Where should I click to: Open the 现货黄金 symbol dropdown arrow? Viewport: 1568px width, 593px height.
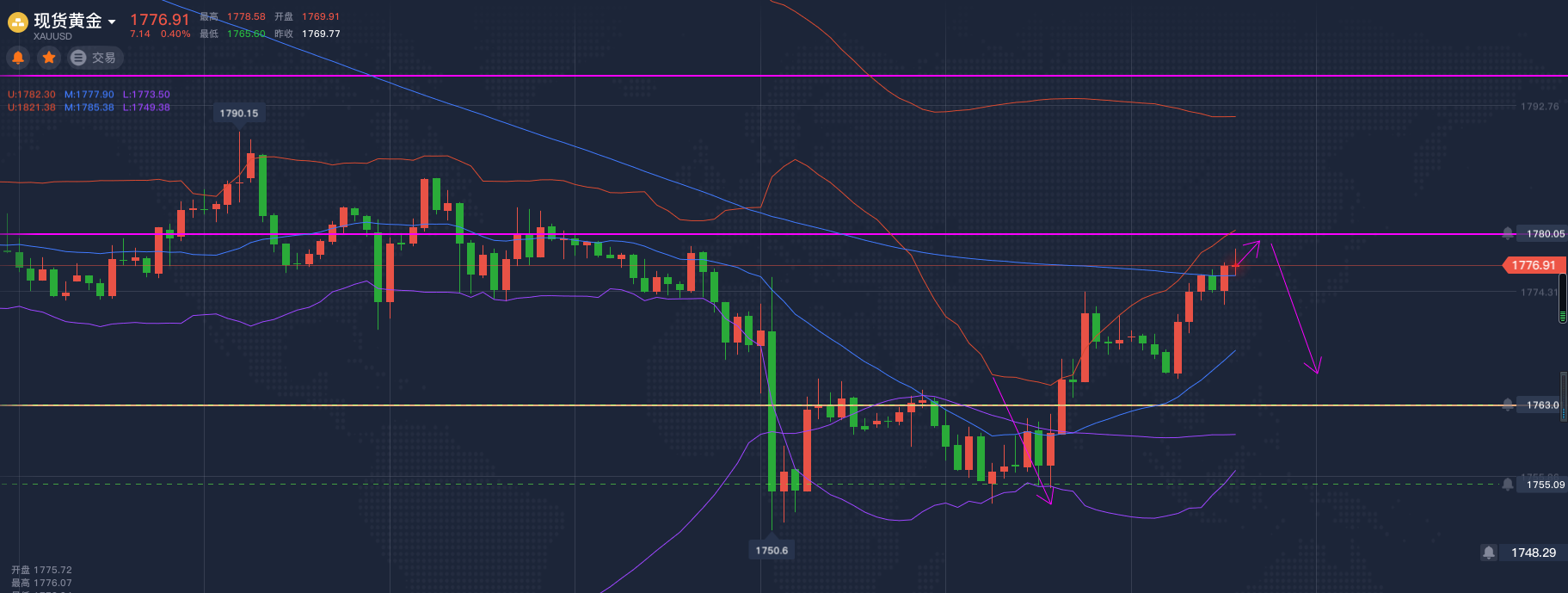click(x=112, y=22)
